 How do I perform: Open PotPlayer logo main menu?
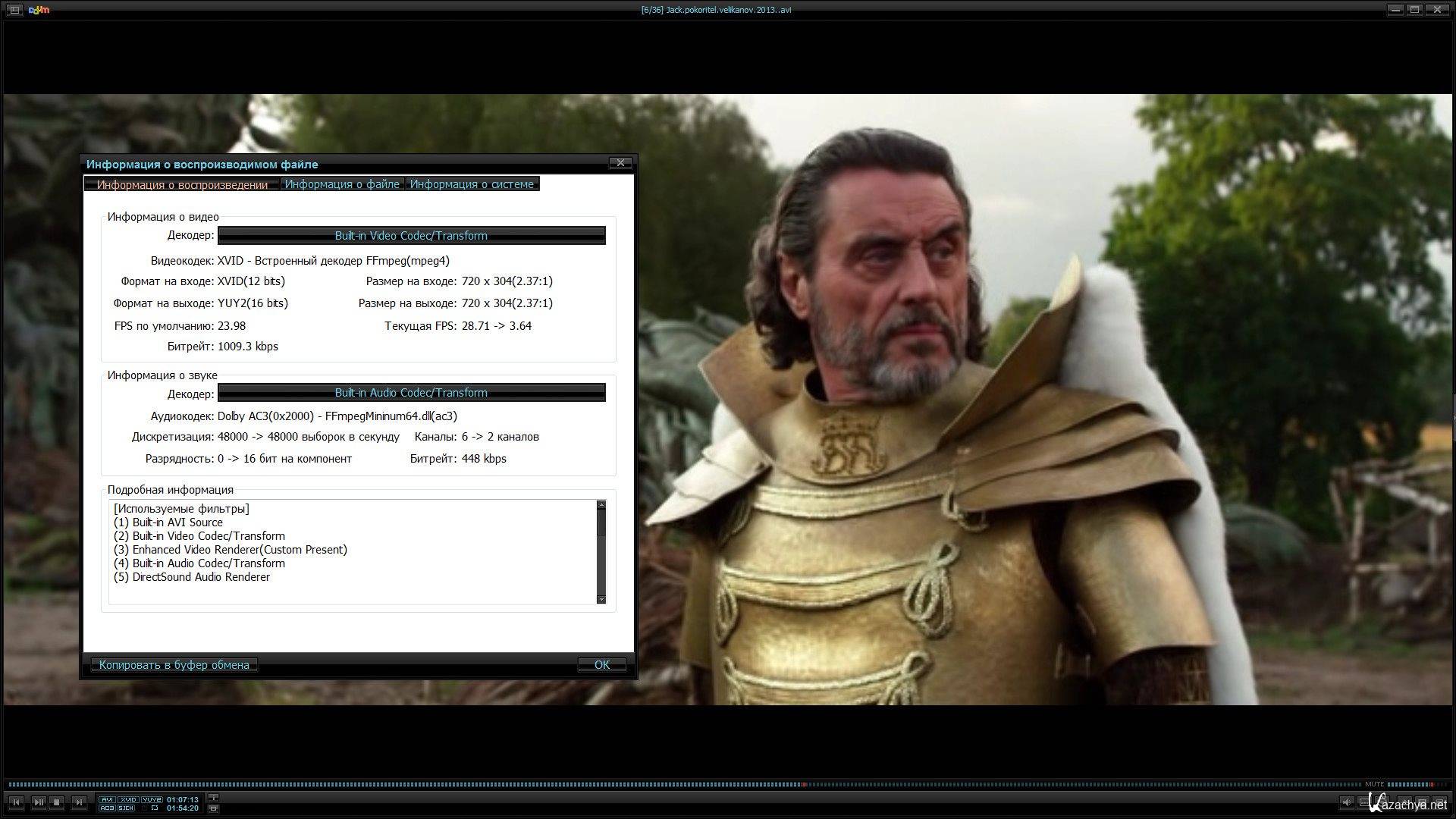[x=39, y=10]
